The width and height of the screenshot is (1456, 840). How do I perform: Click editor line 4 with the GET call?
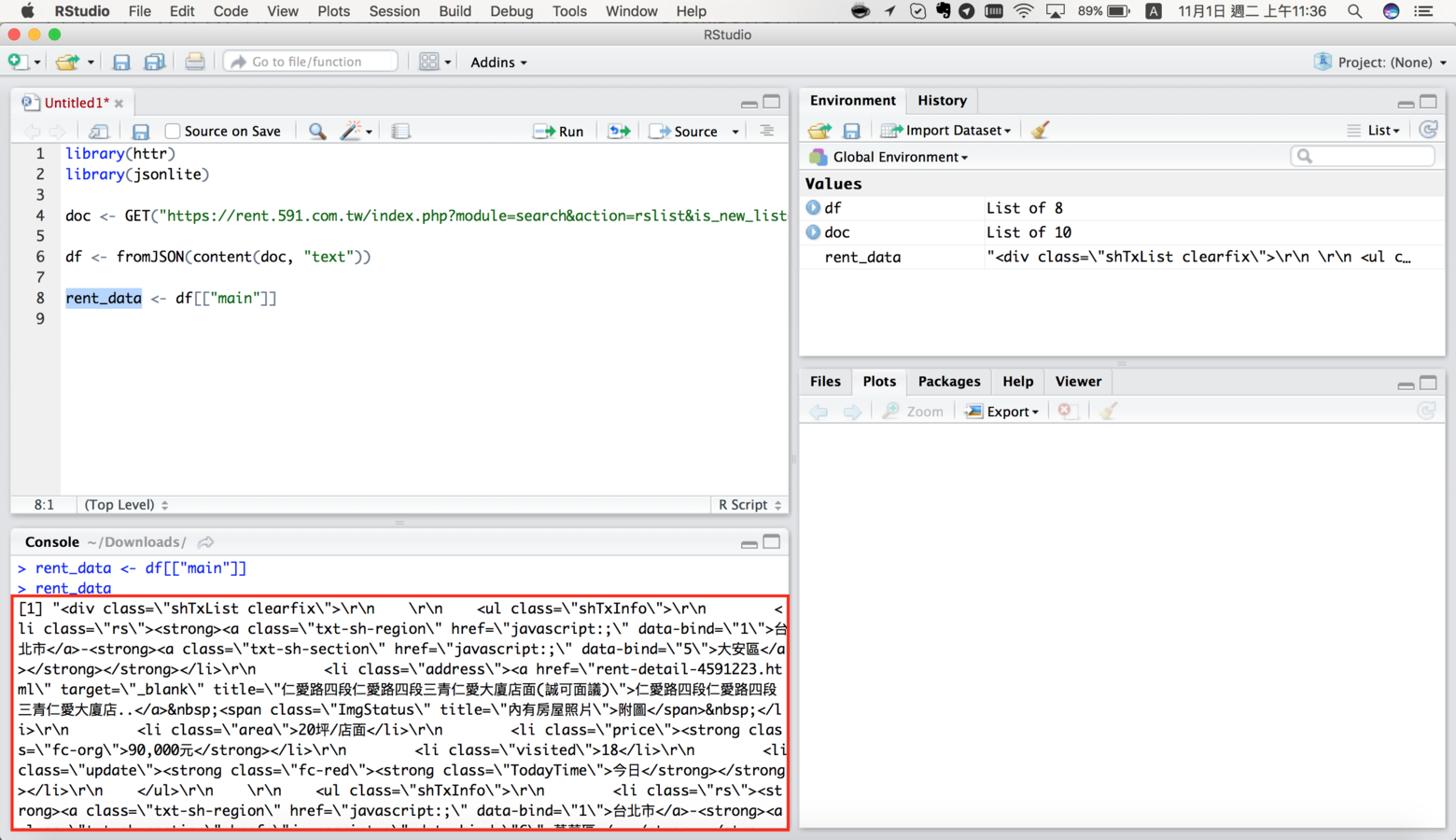coord(426,216)
